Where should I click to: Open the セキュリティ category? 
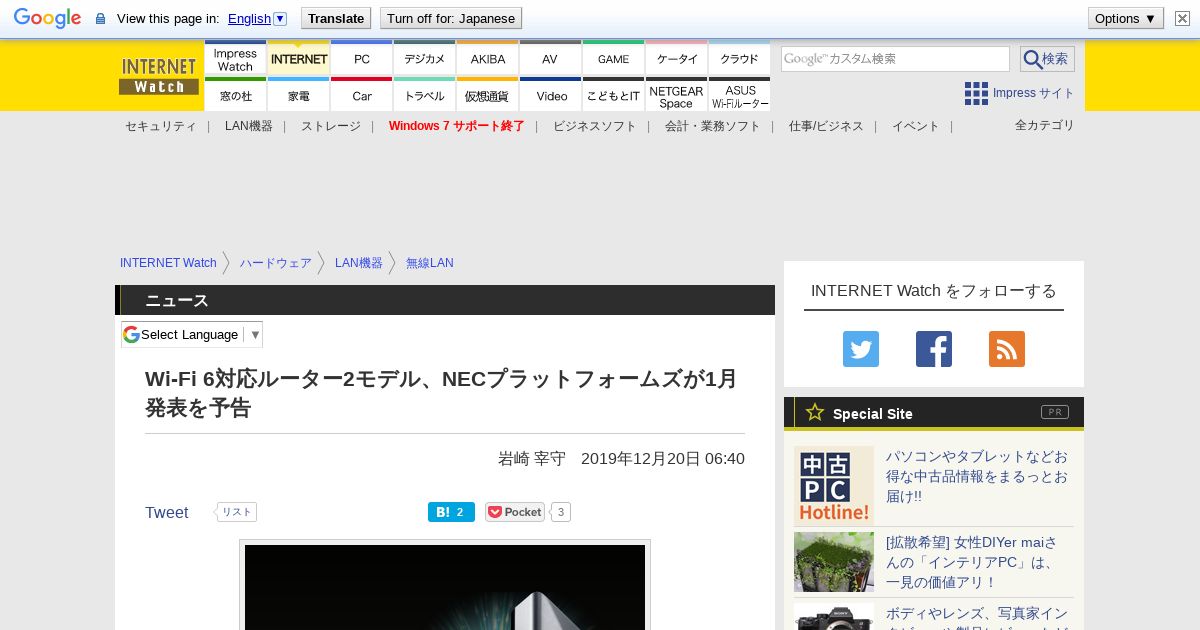click(x=160, y=126)
